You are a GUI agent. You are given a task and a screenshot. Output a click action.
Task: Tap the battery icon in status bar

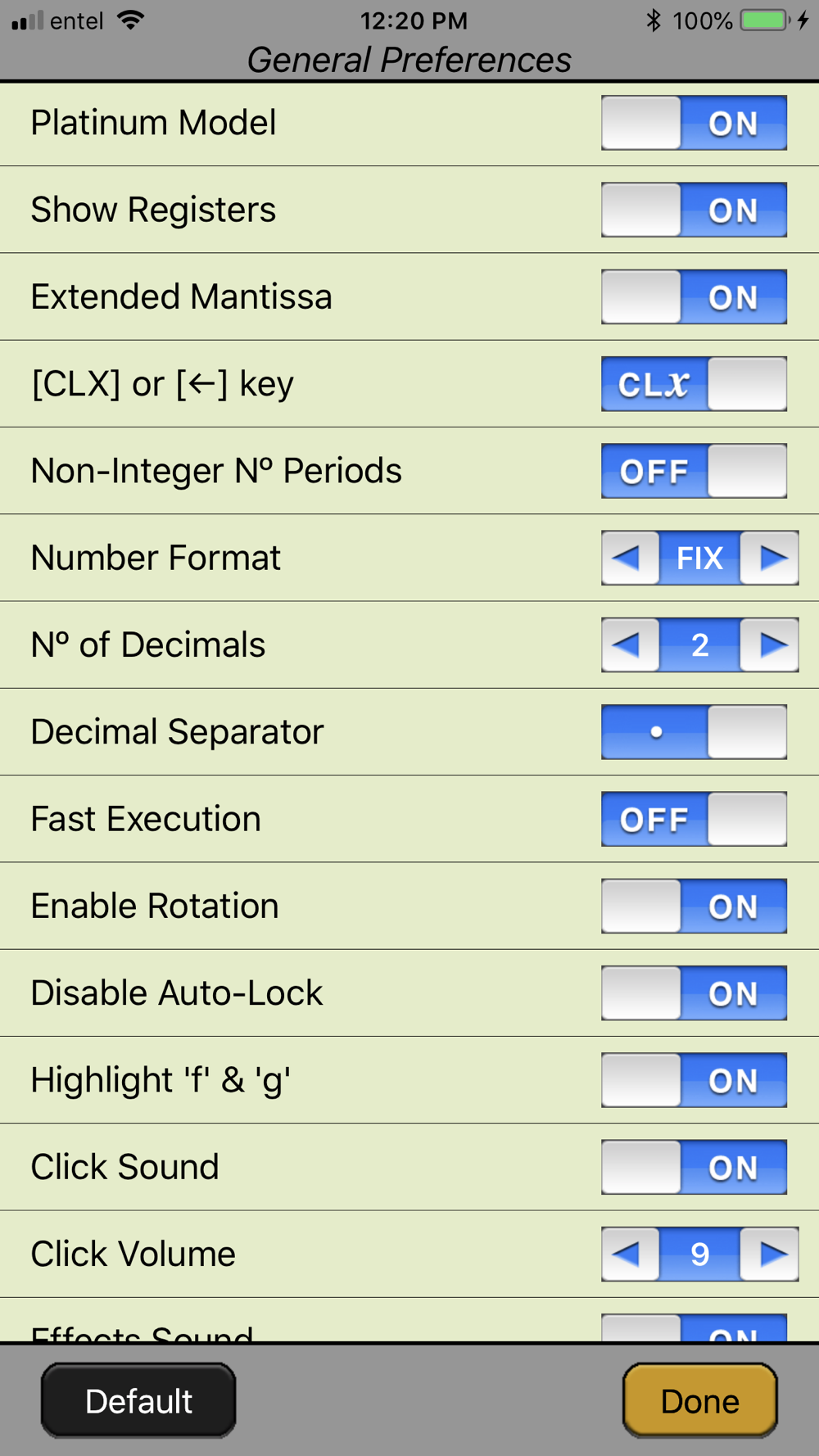(764, 20)
